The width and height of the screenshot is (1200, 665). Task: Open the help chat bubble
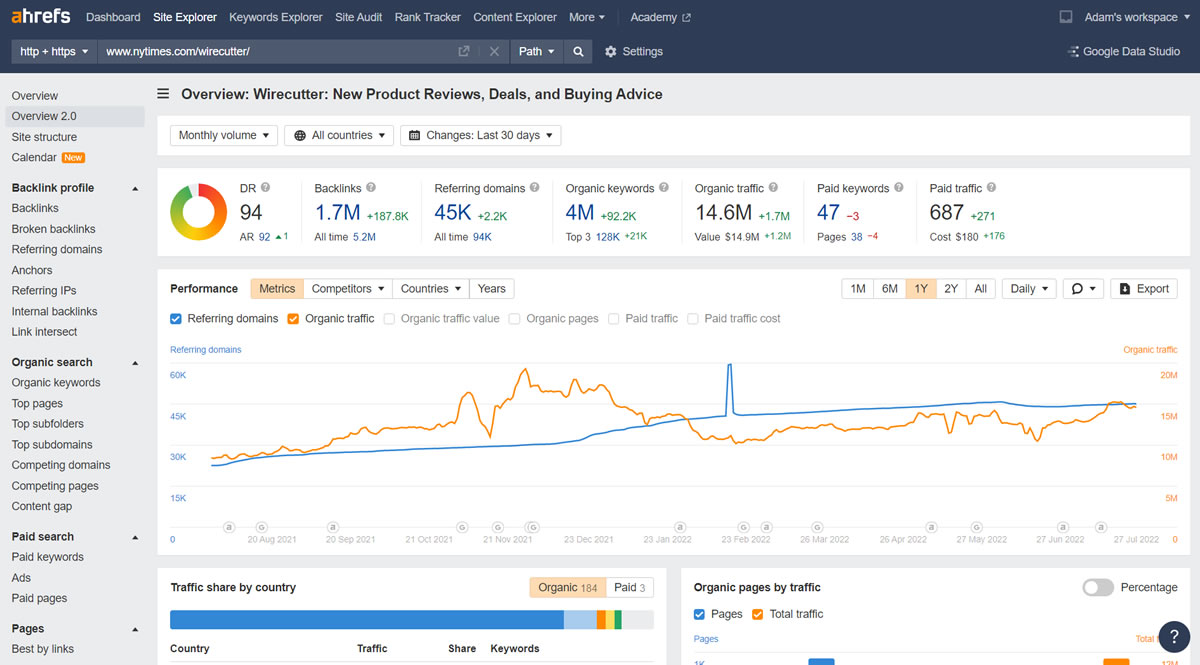(x=1174, y=637)
